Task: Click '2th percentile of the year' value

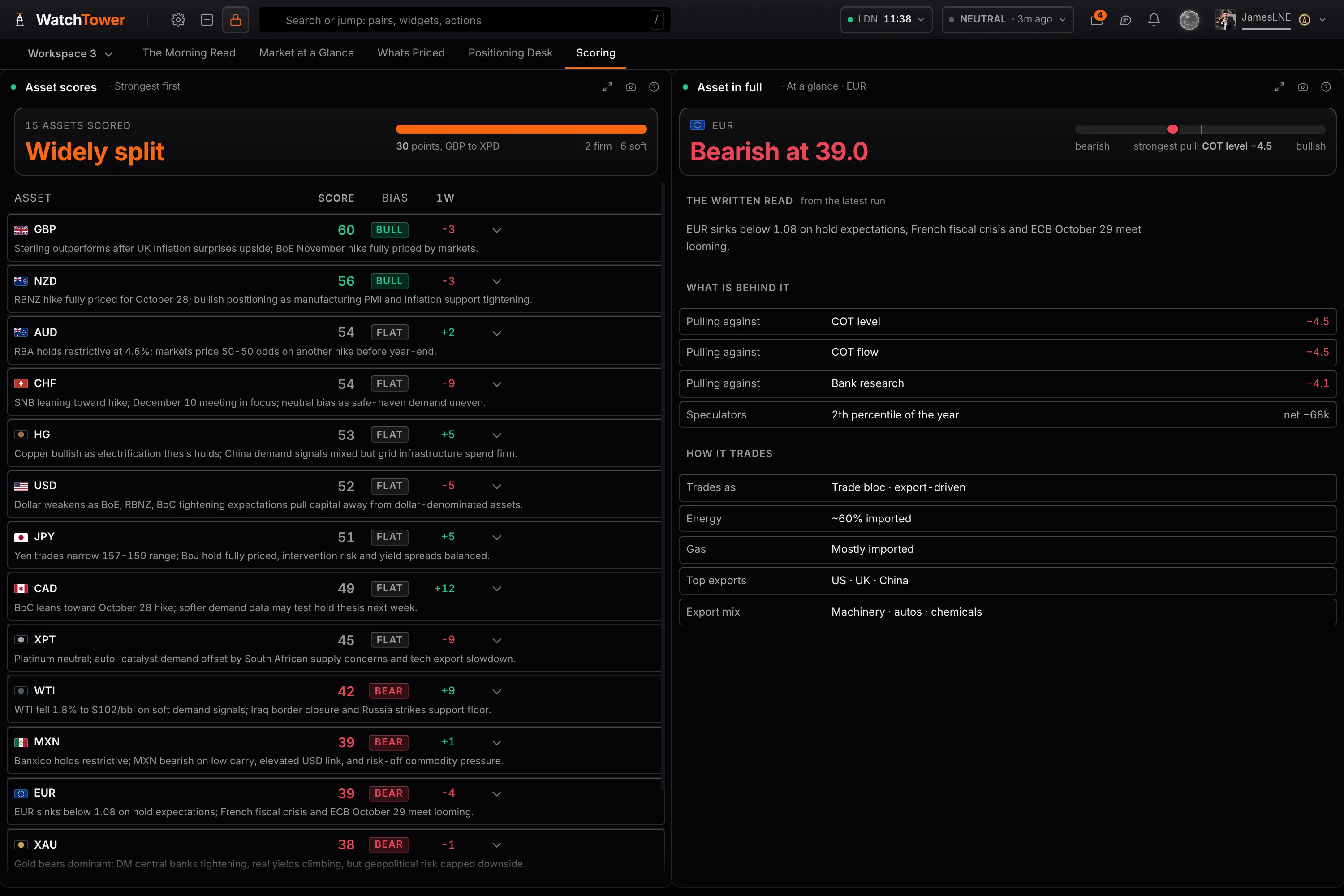Action: coord(895,415)
